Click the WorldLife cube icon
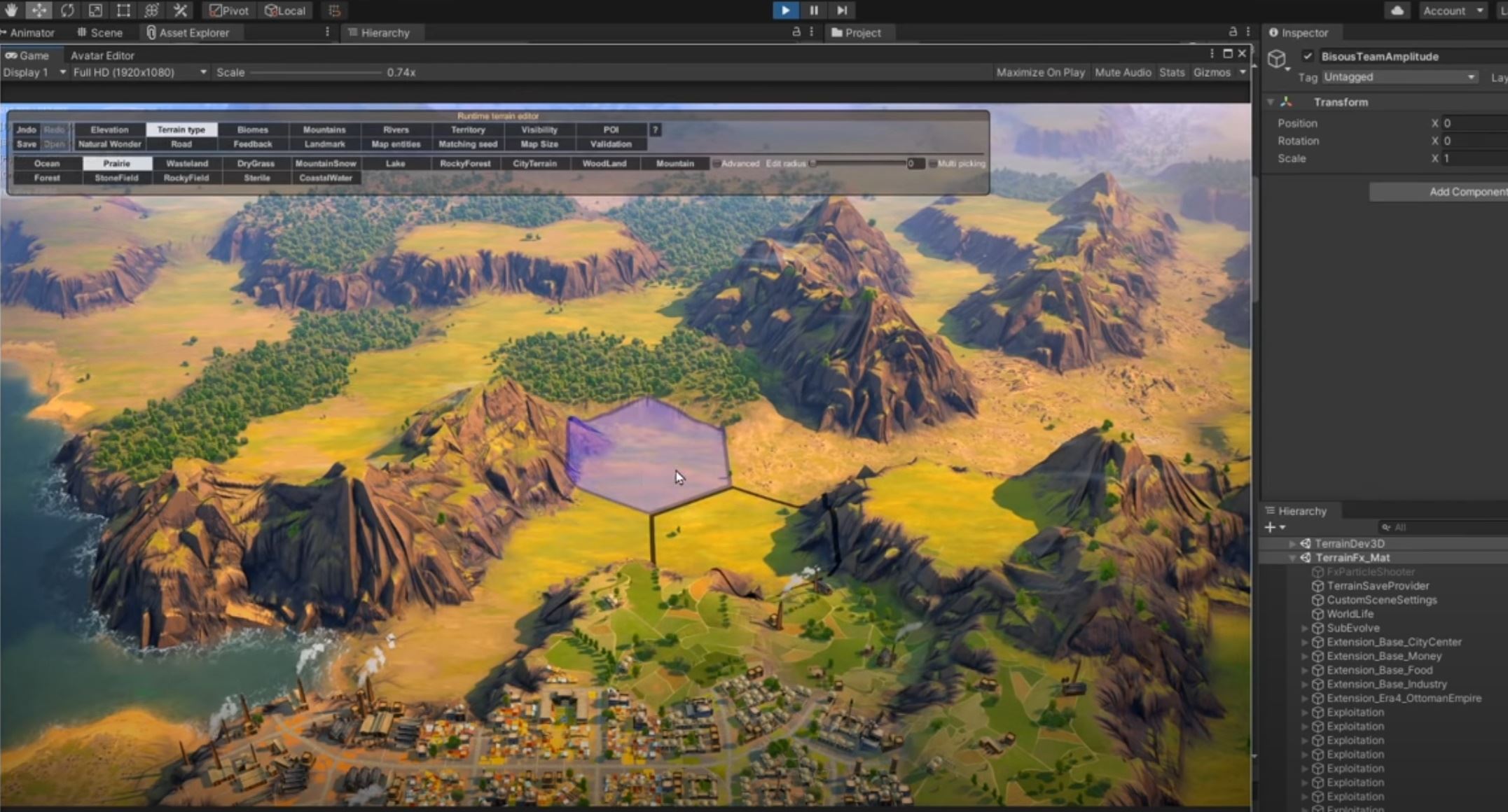The height and width of the screenshot is (812, 1508). (1317, 614)
